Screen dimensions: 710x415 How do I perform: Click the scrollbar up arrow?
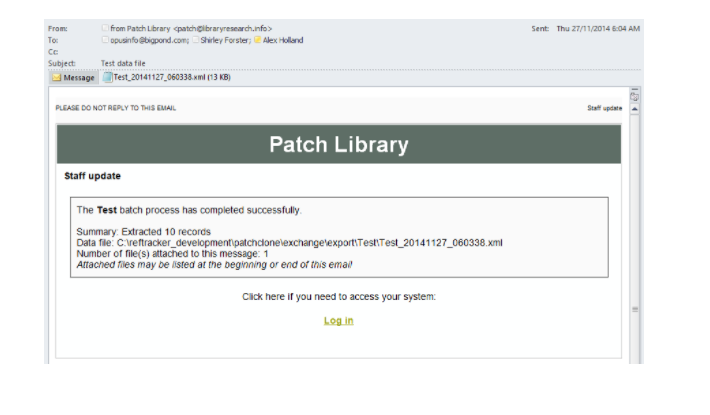pyautogui.click(x=635, y=109)
